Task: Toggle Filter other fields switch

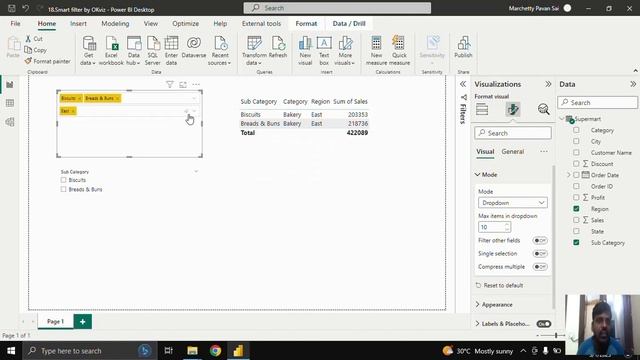Action: coord(540,240)
